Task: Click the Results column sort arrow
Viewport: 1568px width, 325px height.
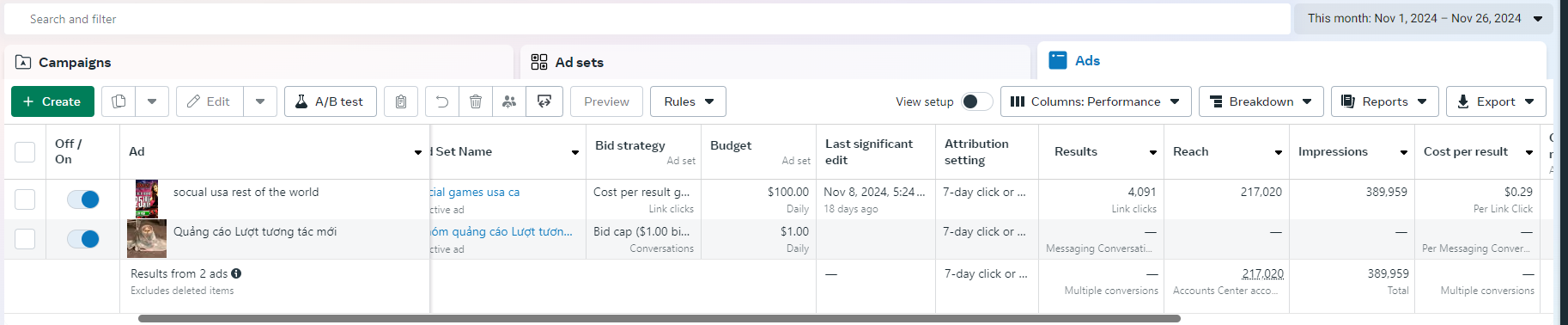Action: point(1153,152)
